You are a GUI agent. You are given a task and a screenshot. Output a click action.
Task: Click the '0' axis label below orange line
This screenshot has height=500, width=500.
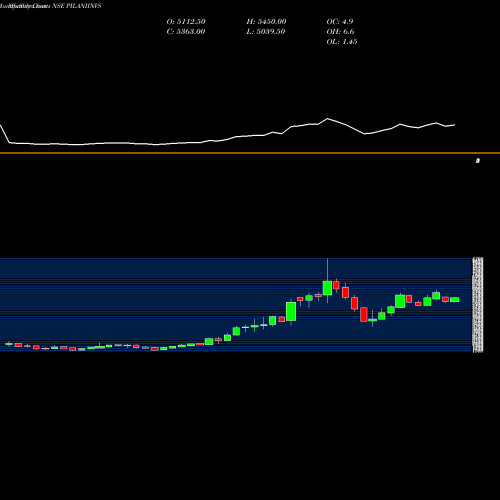478,161
